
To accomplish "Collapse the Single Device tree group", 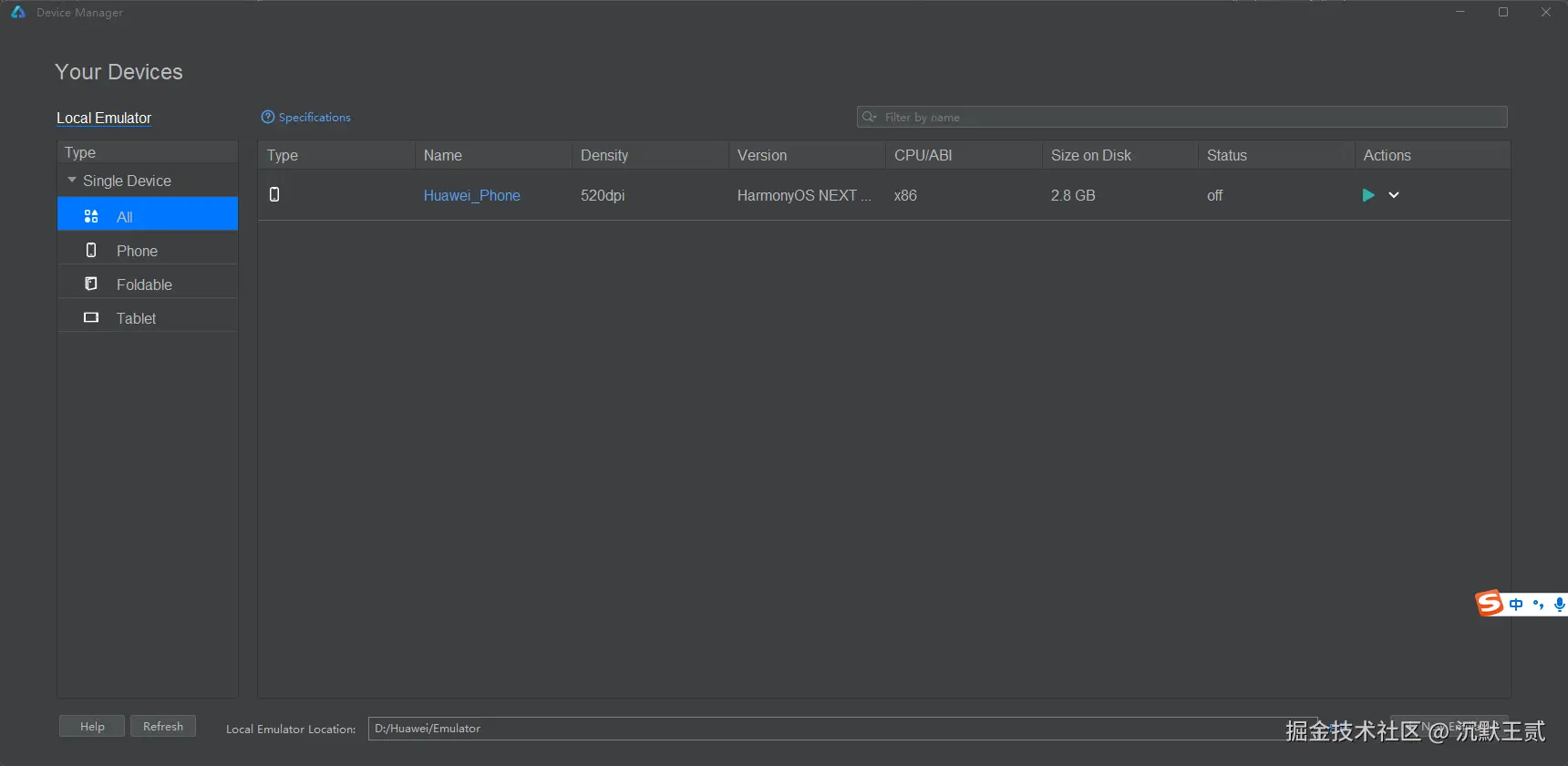I will coord(72,181).
